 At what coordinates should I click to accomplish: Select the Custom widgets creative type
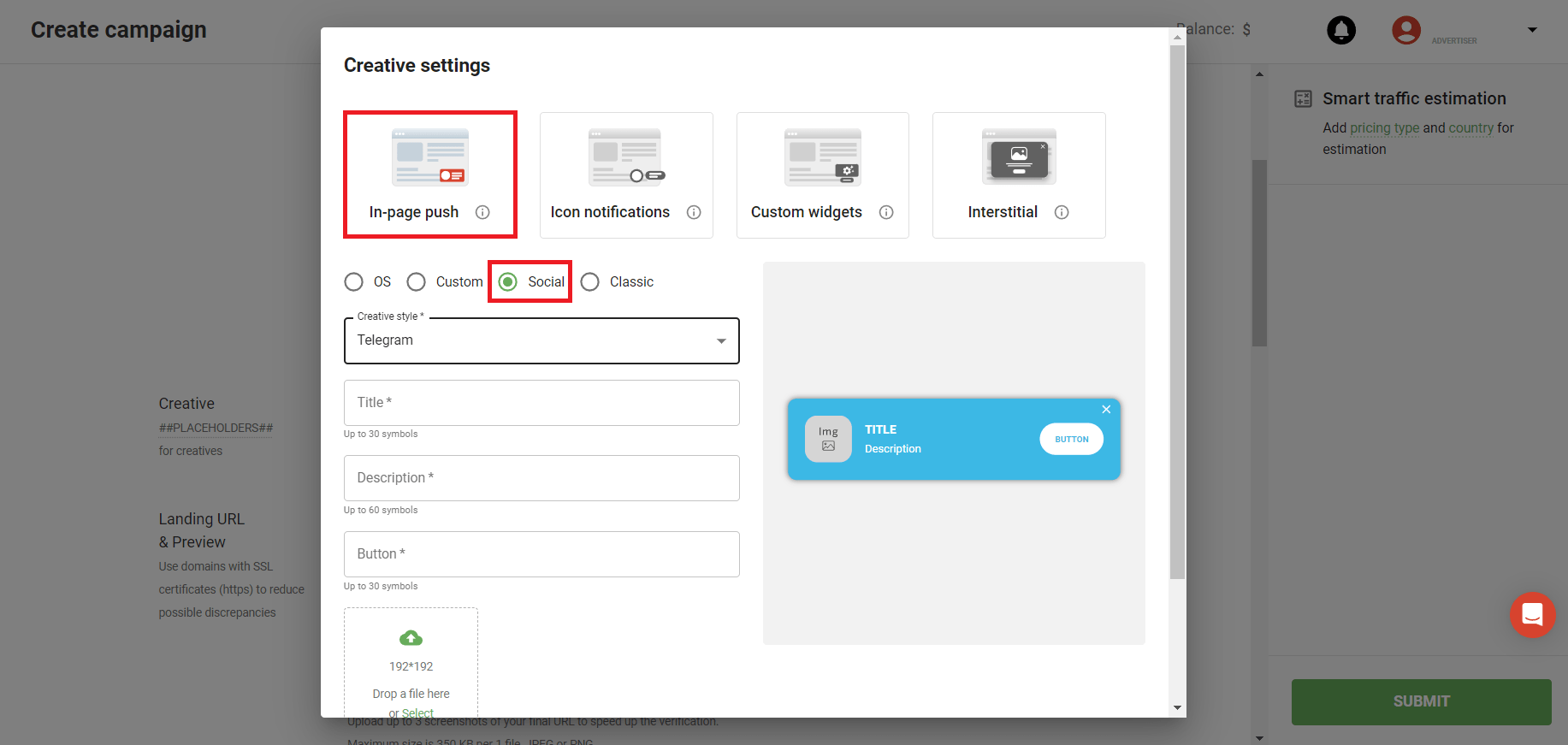[823, 174]
